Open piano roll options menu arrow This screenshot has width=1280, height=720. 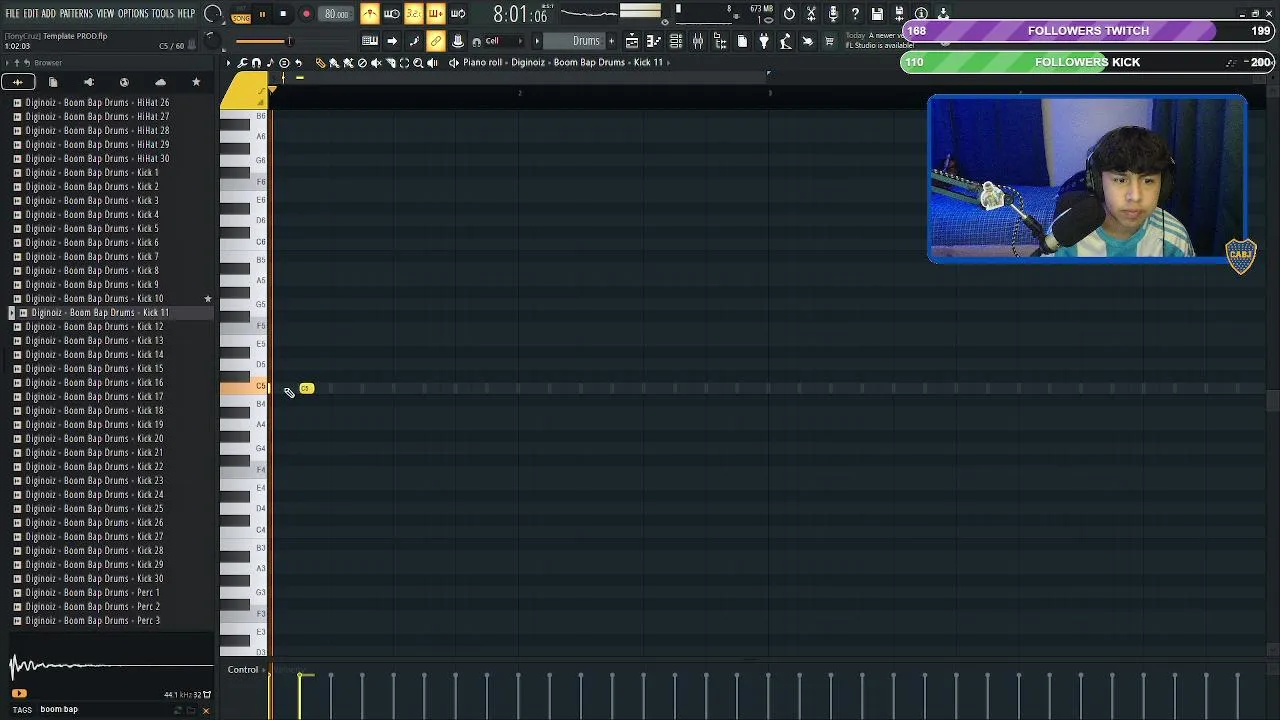click(x=228, y=62)
